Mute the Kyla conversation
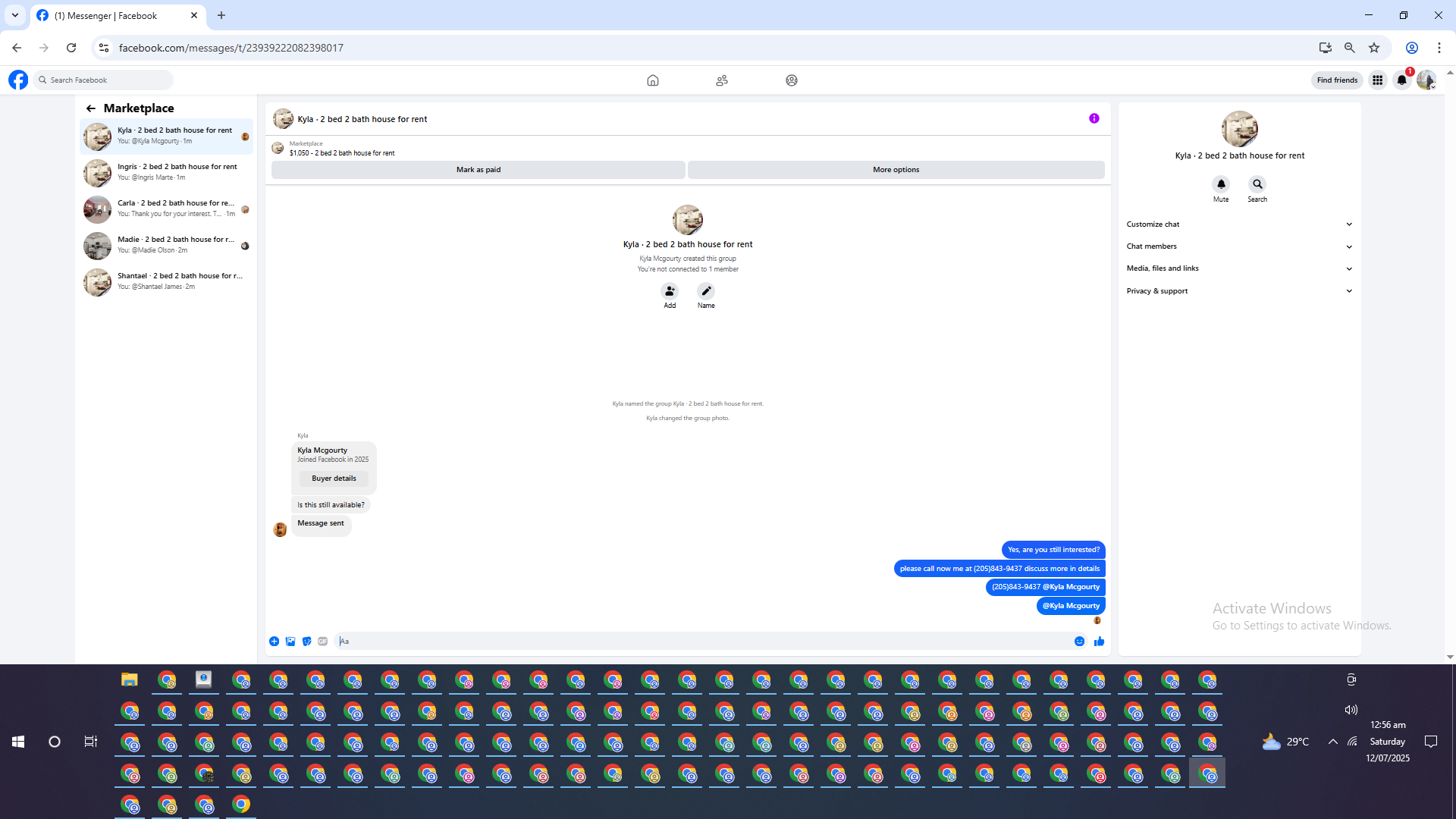 1221,184
